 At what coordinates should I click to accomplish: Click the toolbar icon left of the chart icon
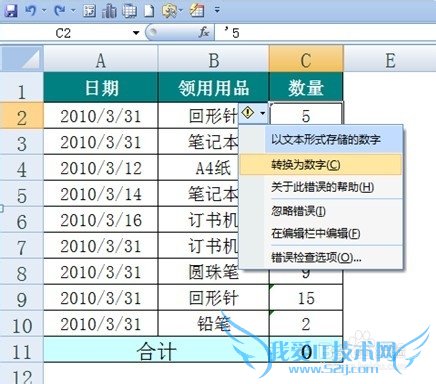pos(89,11)
